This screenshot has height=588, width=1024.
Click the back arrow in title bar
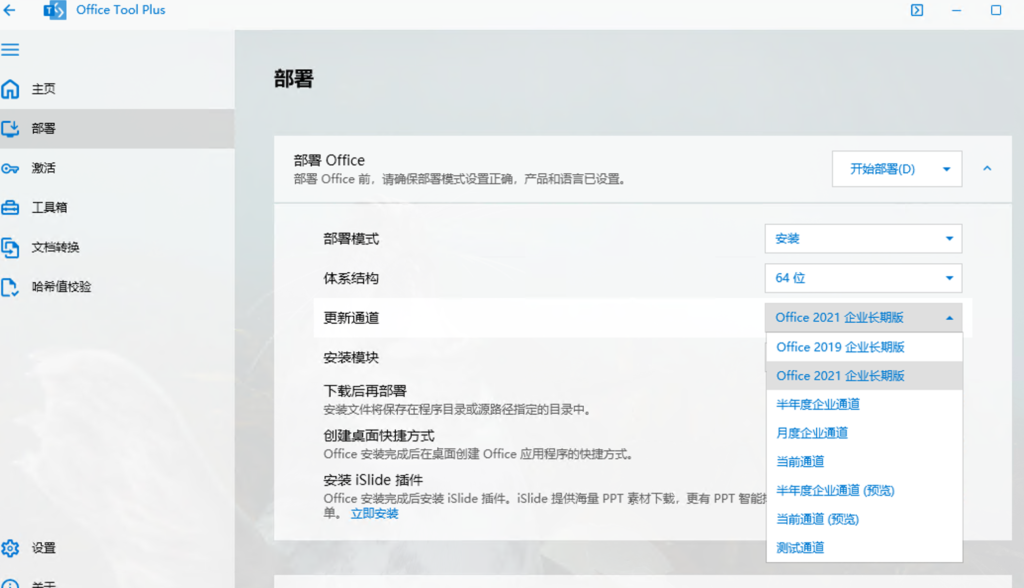(10, 10)
